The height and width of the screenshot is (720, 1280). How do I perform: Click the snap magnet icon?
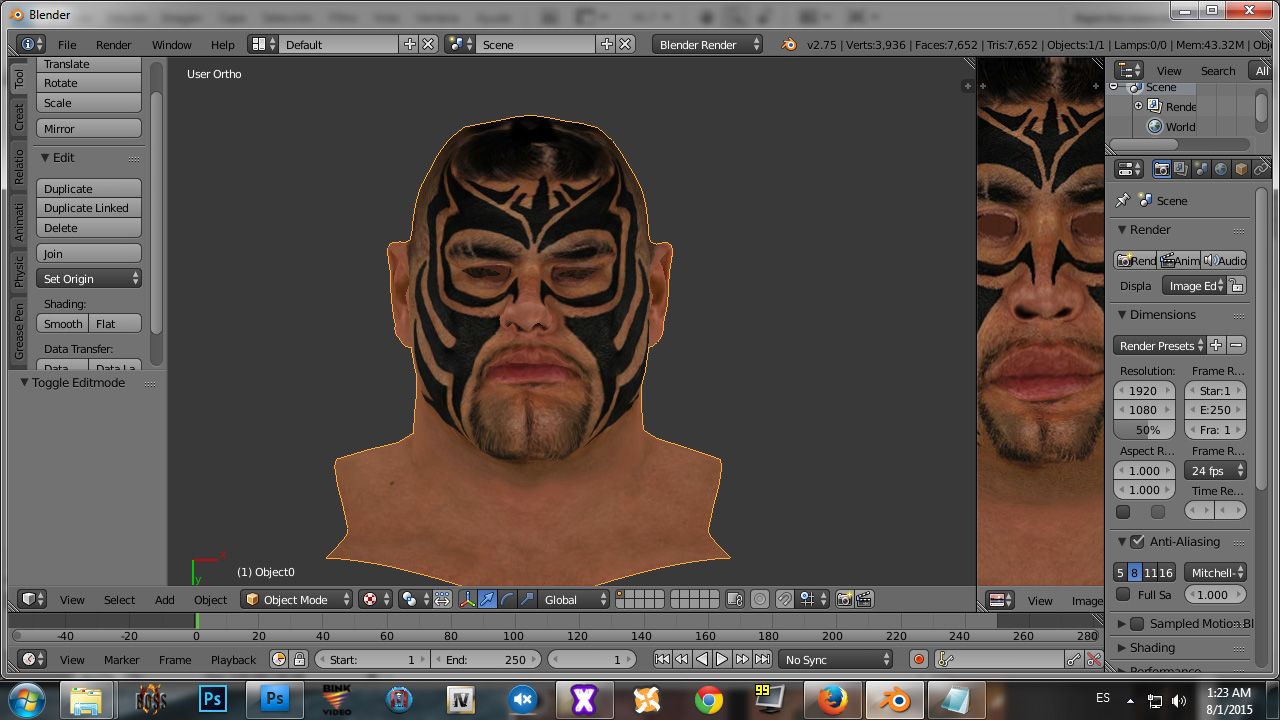click(785, 599)
